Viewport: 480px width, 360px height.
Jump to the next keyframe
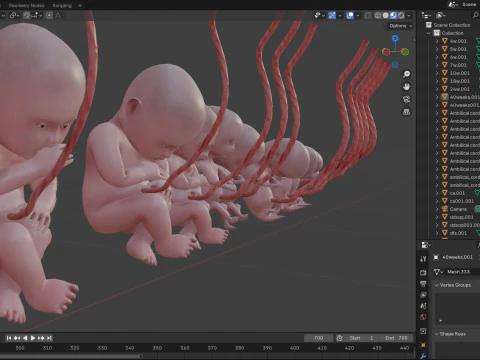pos(41,338)
